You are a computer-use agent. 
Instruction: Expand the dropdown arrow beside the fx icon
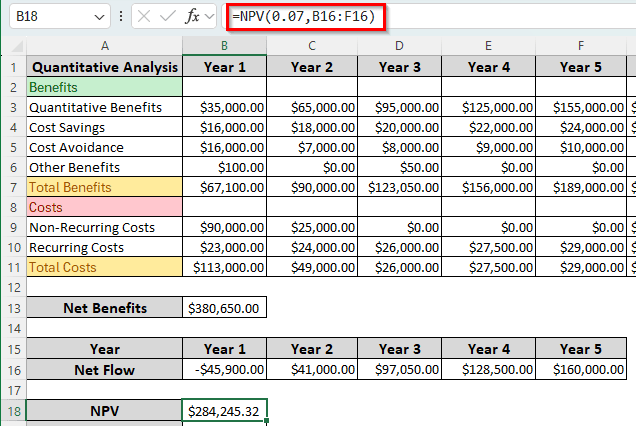[x=209, y=17]
